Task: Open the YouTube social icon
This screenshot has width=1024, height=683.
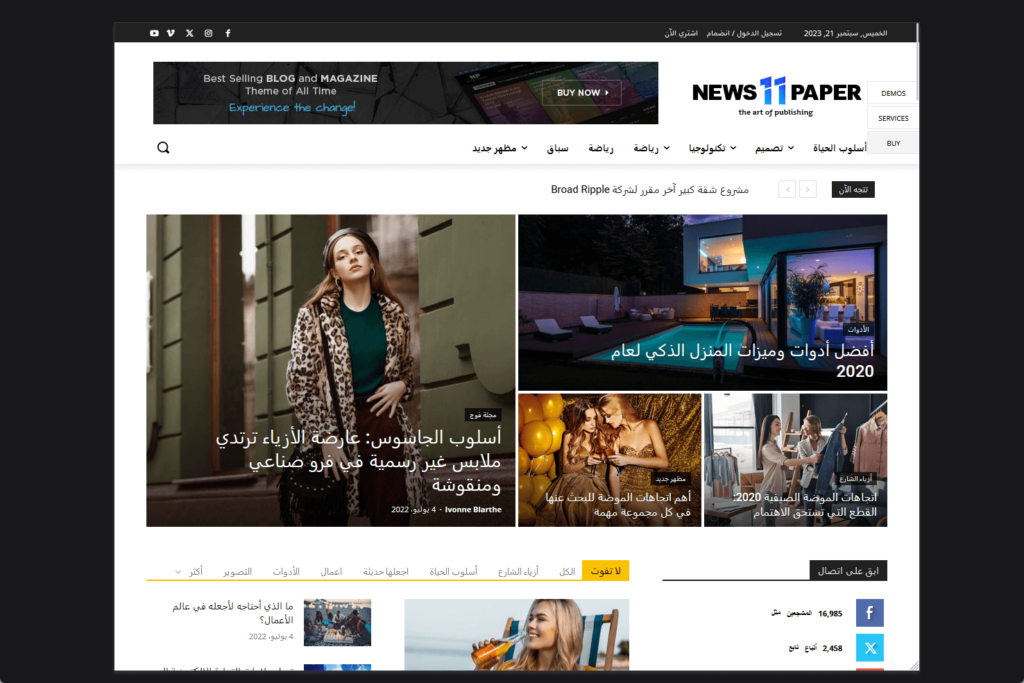Action: [154, 33]
